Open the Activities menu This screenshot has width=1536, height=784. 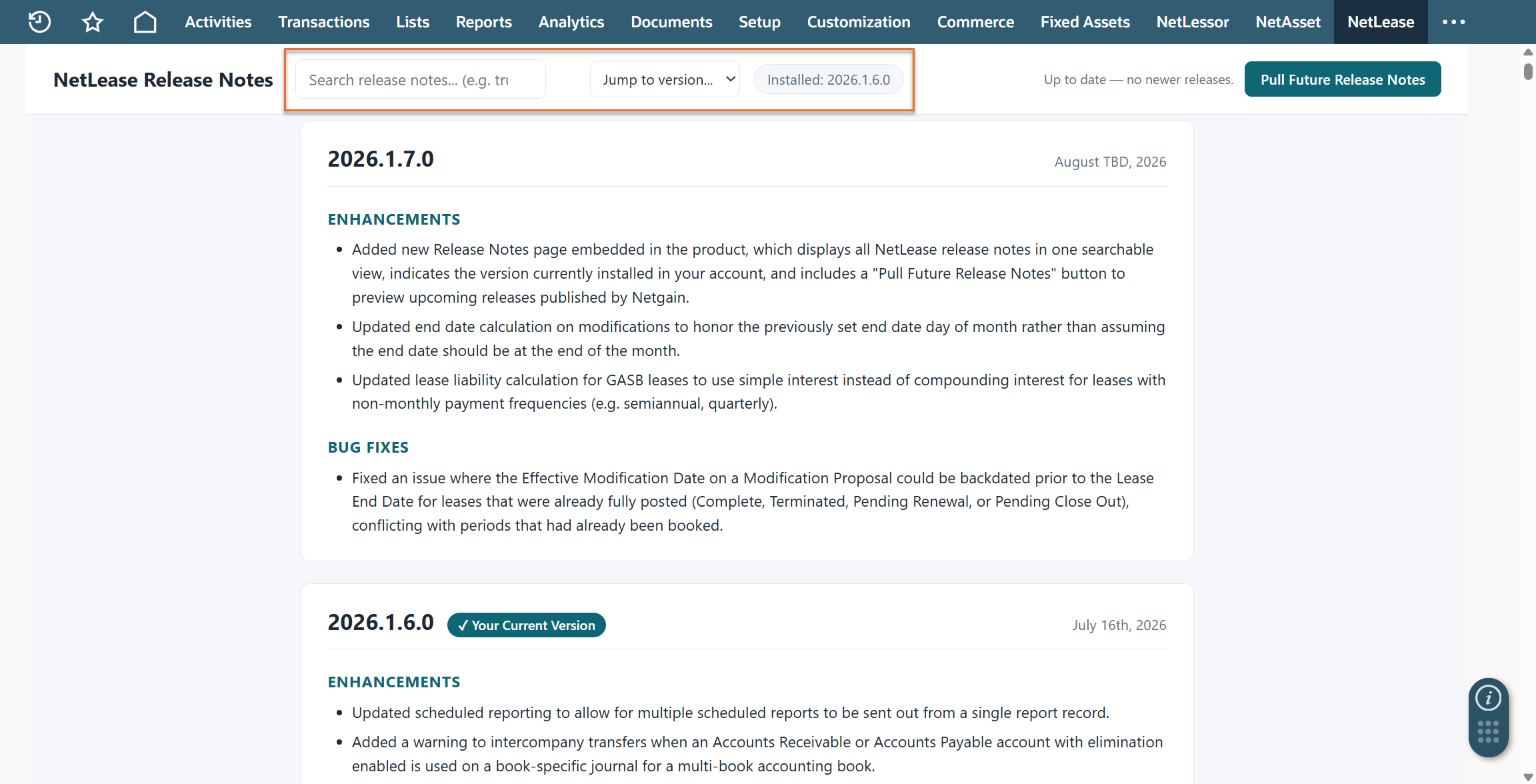(218, 22)
